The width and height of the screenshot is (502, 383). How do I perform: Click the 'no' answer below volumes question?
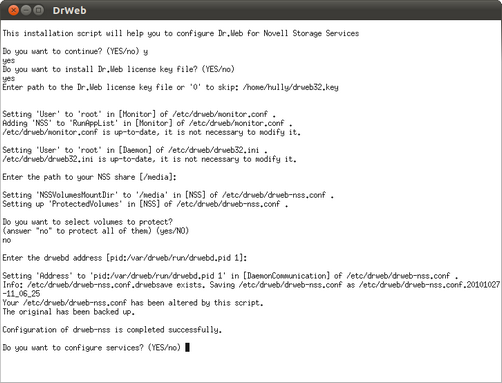click(7, 240)
